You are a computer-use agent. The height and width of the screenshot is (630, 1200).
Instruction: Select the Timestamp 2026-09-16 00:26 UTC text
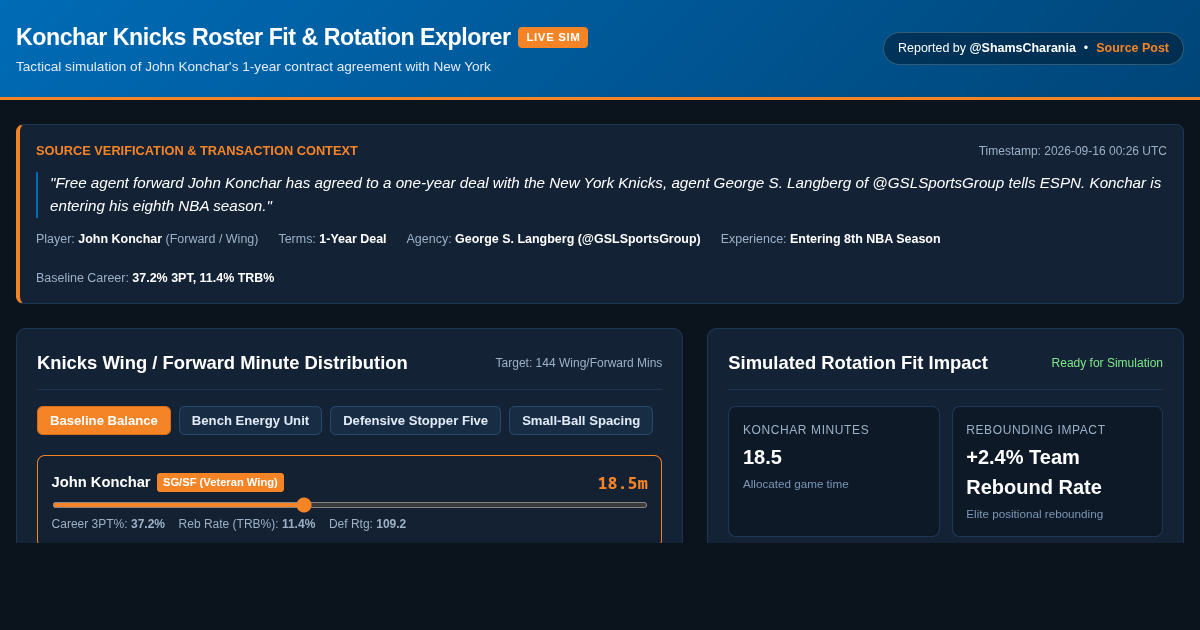[x=1073, y=151]
